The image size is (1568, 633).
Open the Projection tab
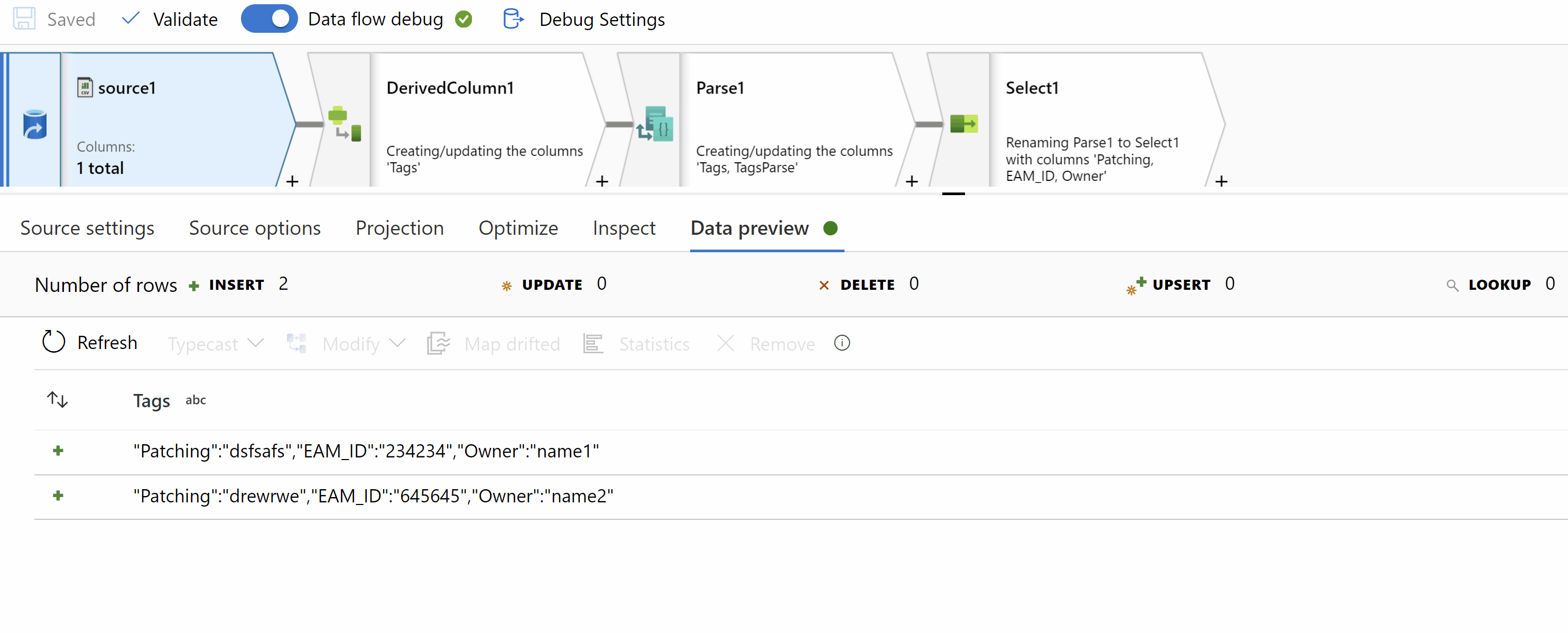(x=400, y=228)
